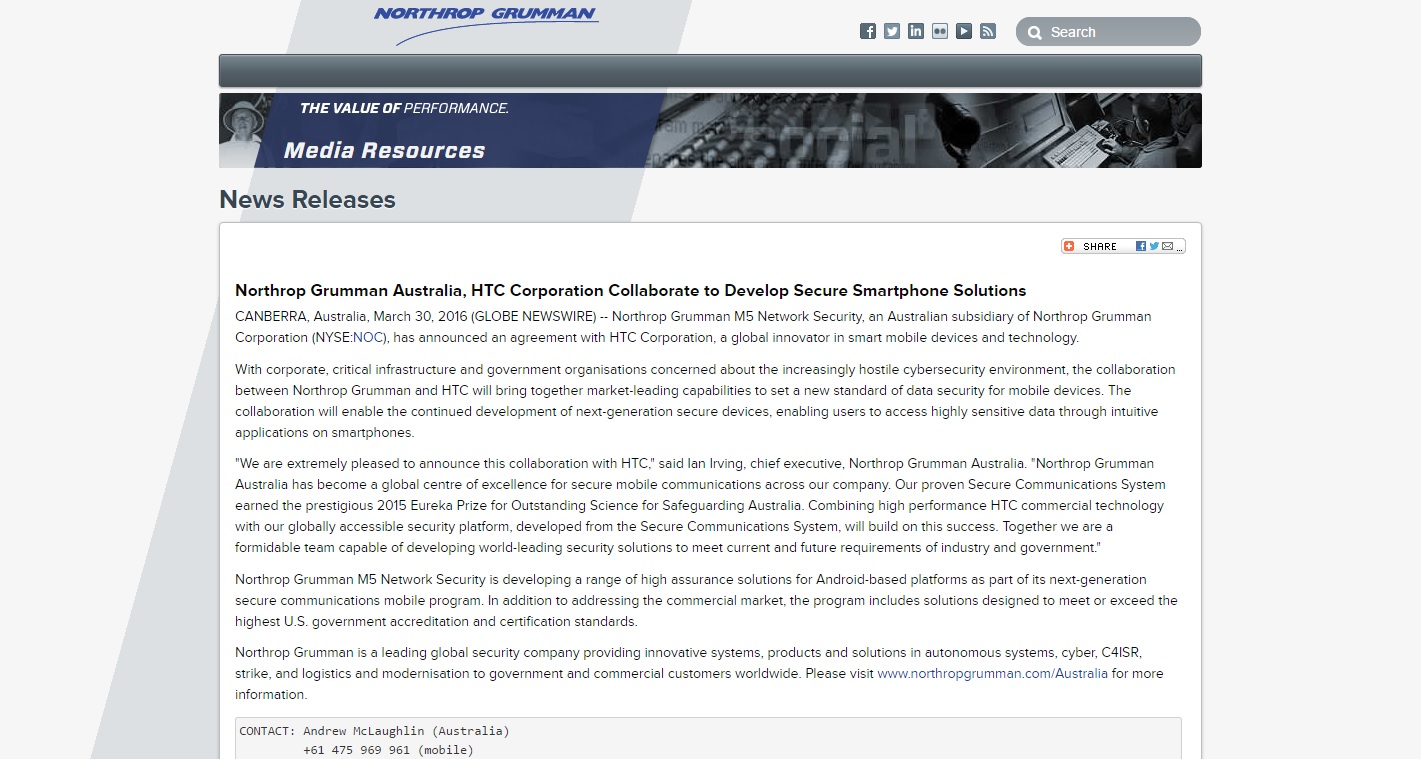Follow the NOC stock ticker link

click(369, 337)
